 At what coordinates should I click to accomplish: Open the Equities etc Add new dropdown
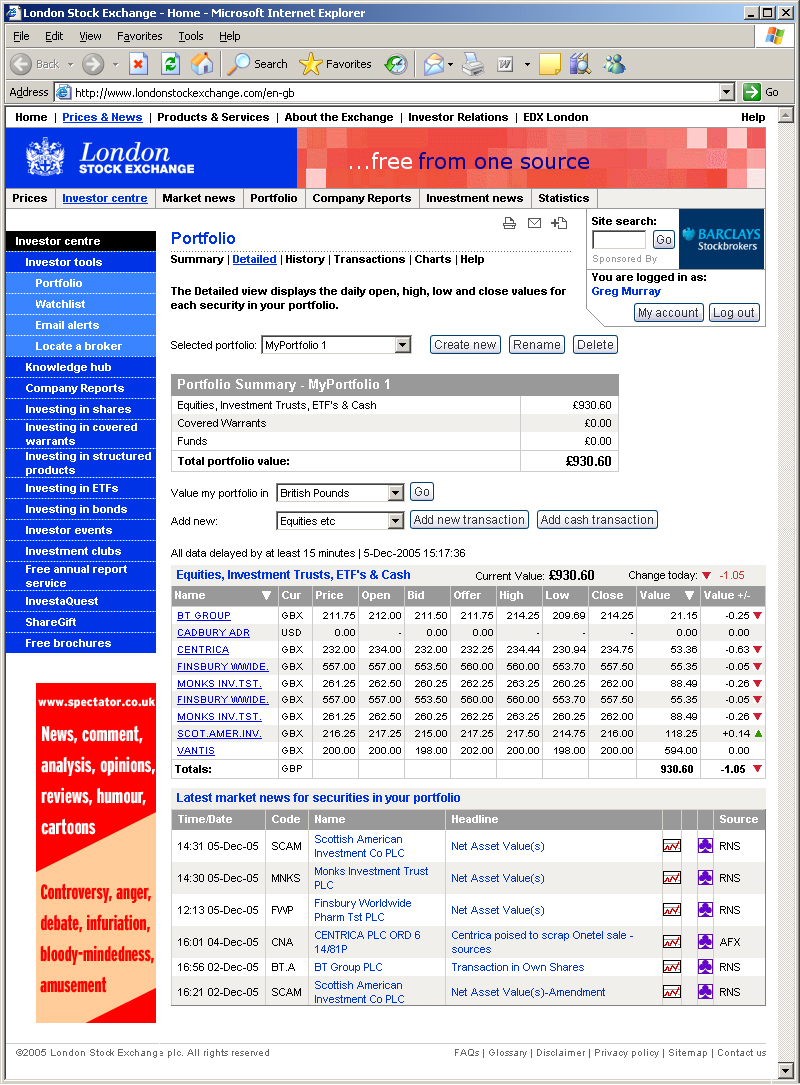[x=396, y=521]
